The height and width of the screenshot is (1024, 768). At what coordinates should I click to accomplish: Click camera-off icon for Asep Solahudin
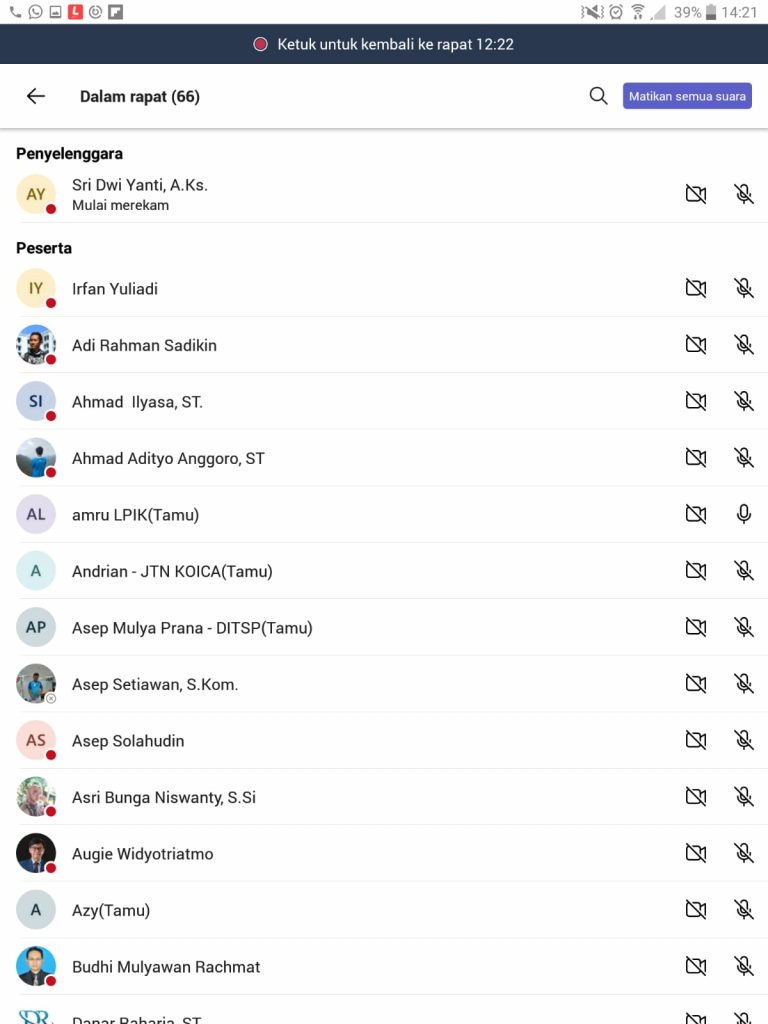click(x=696, y=740)
